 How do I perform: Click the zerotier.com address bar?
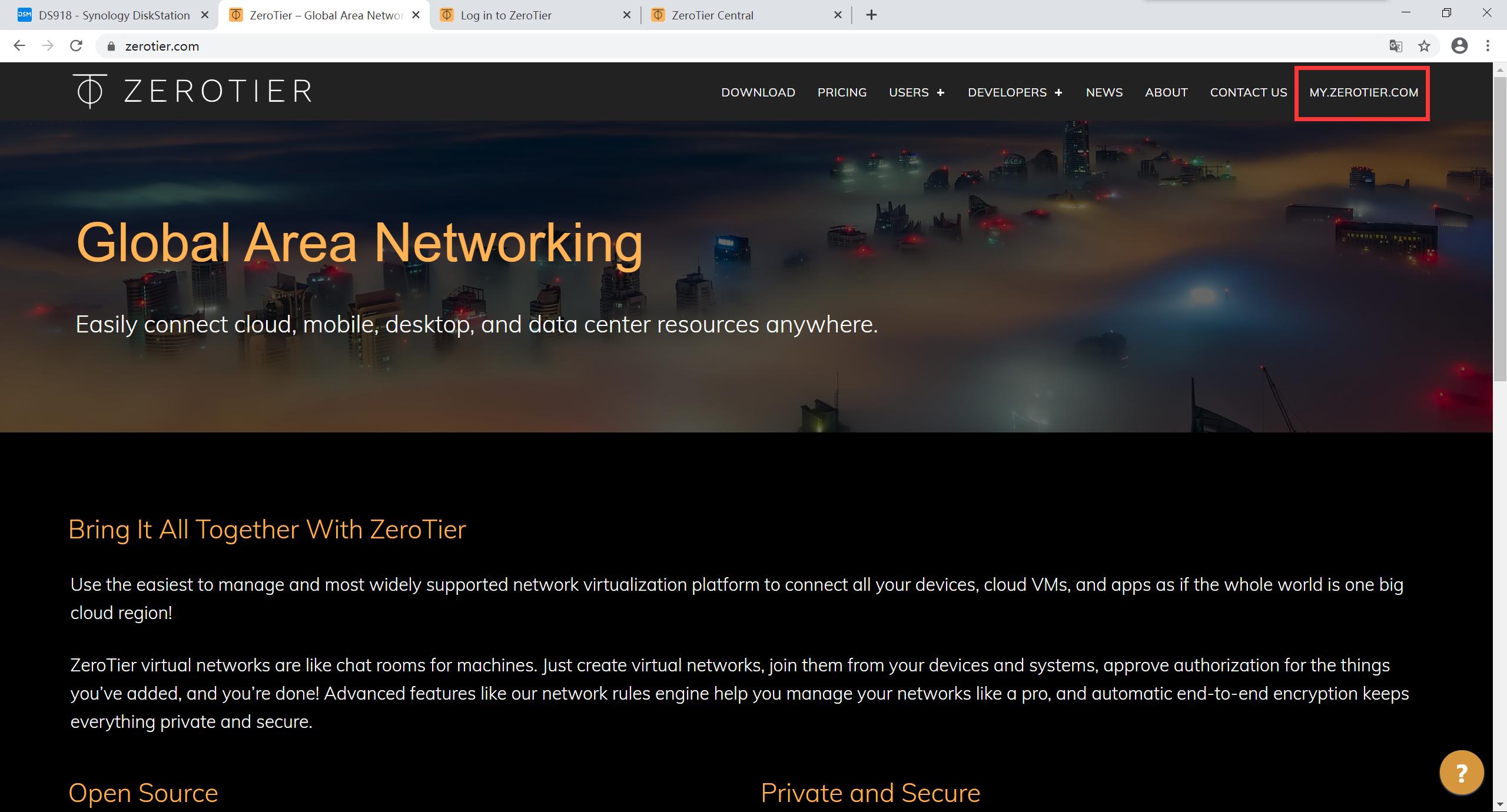point(706,46)
